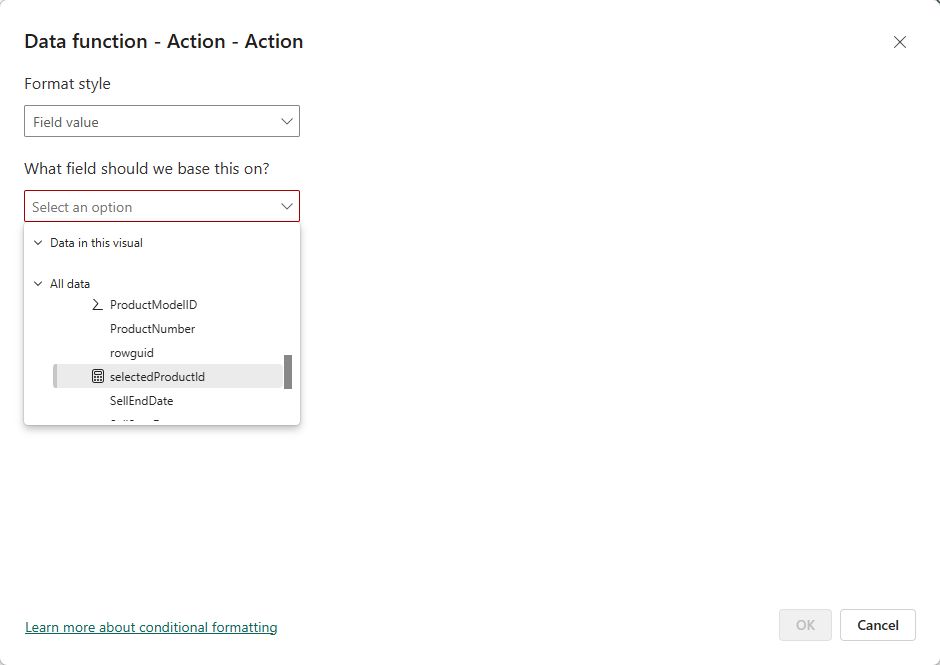Collapse the 'All data' chevron
This screenshot has width=940, height=665.
click(x=38, y=284)
